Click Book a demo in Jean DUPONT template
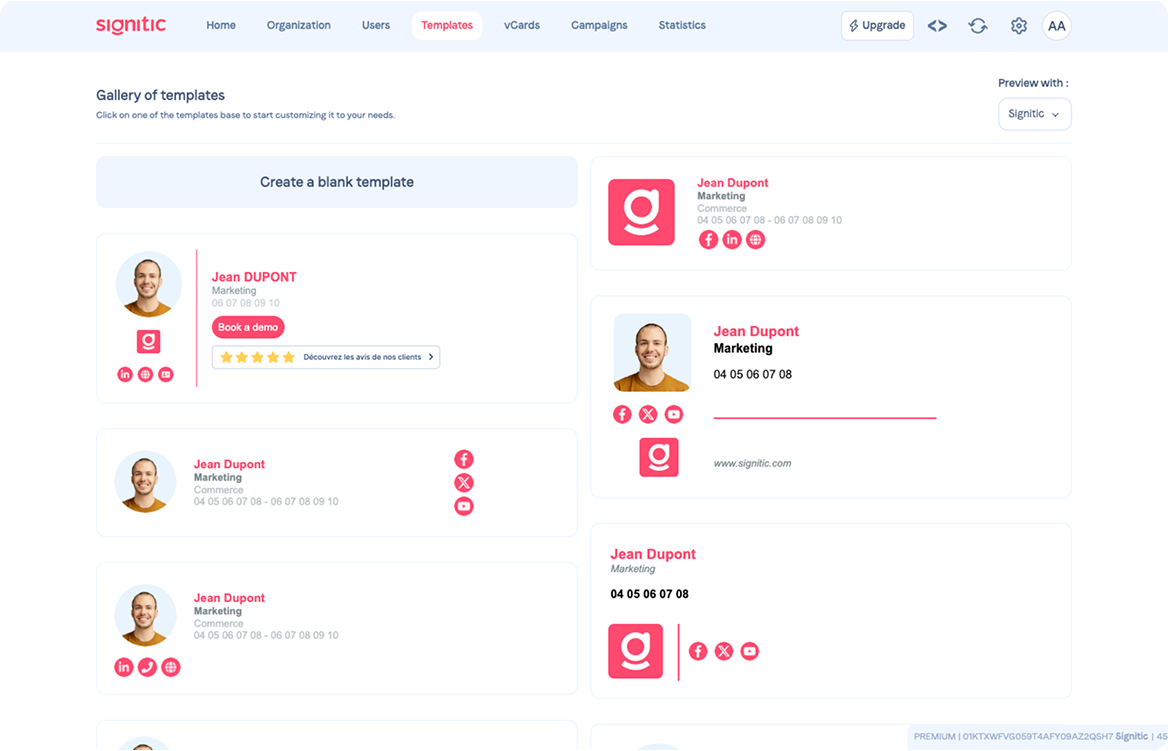Viewport: 1168px width, 751px height. pyautogui.click(x=248, y=327)
